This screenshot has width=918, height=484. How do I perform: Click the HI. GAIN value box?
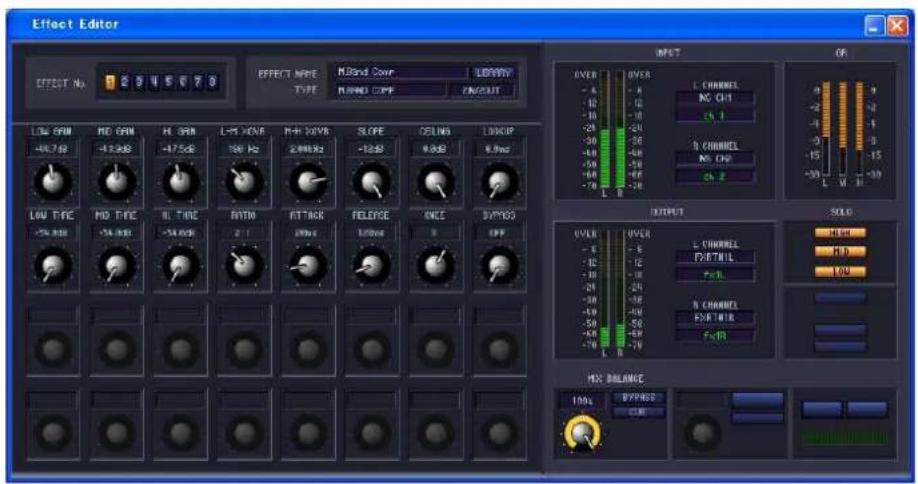click(180, 149)
